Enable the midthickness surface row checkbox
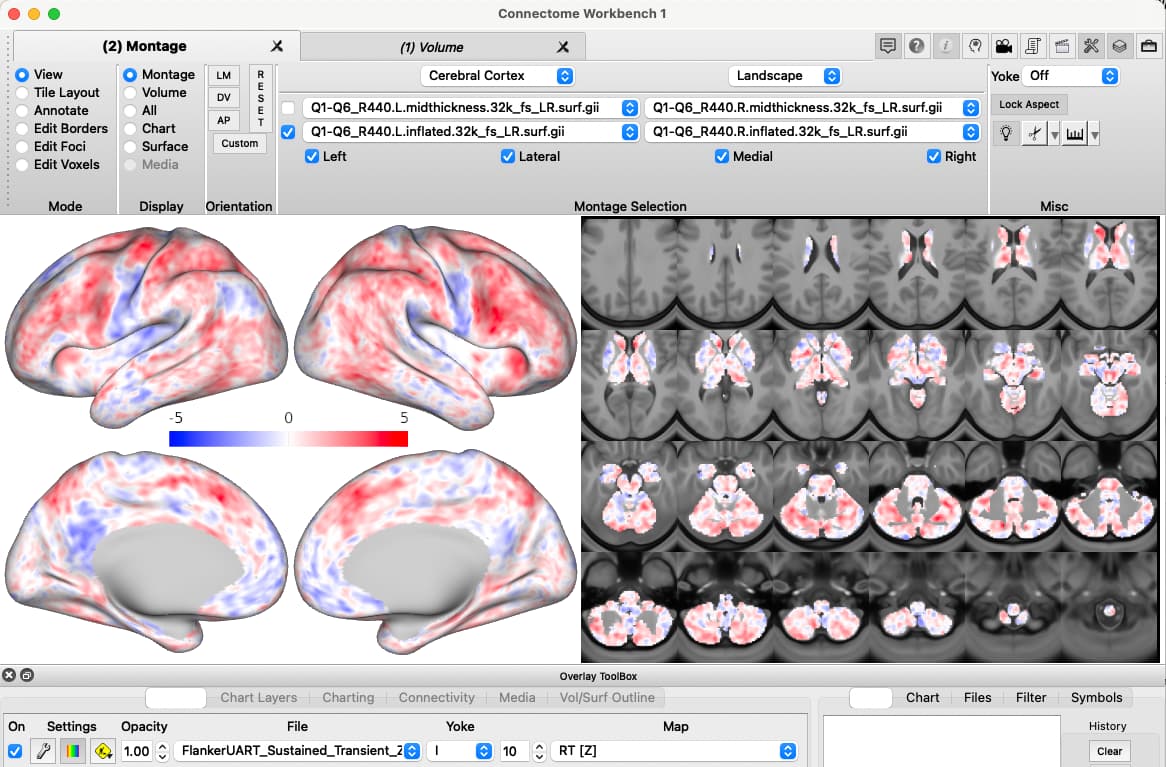The image size is (1166, 767). coord(288,108)
